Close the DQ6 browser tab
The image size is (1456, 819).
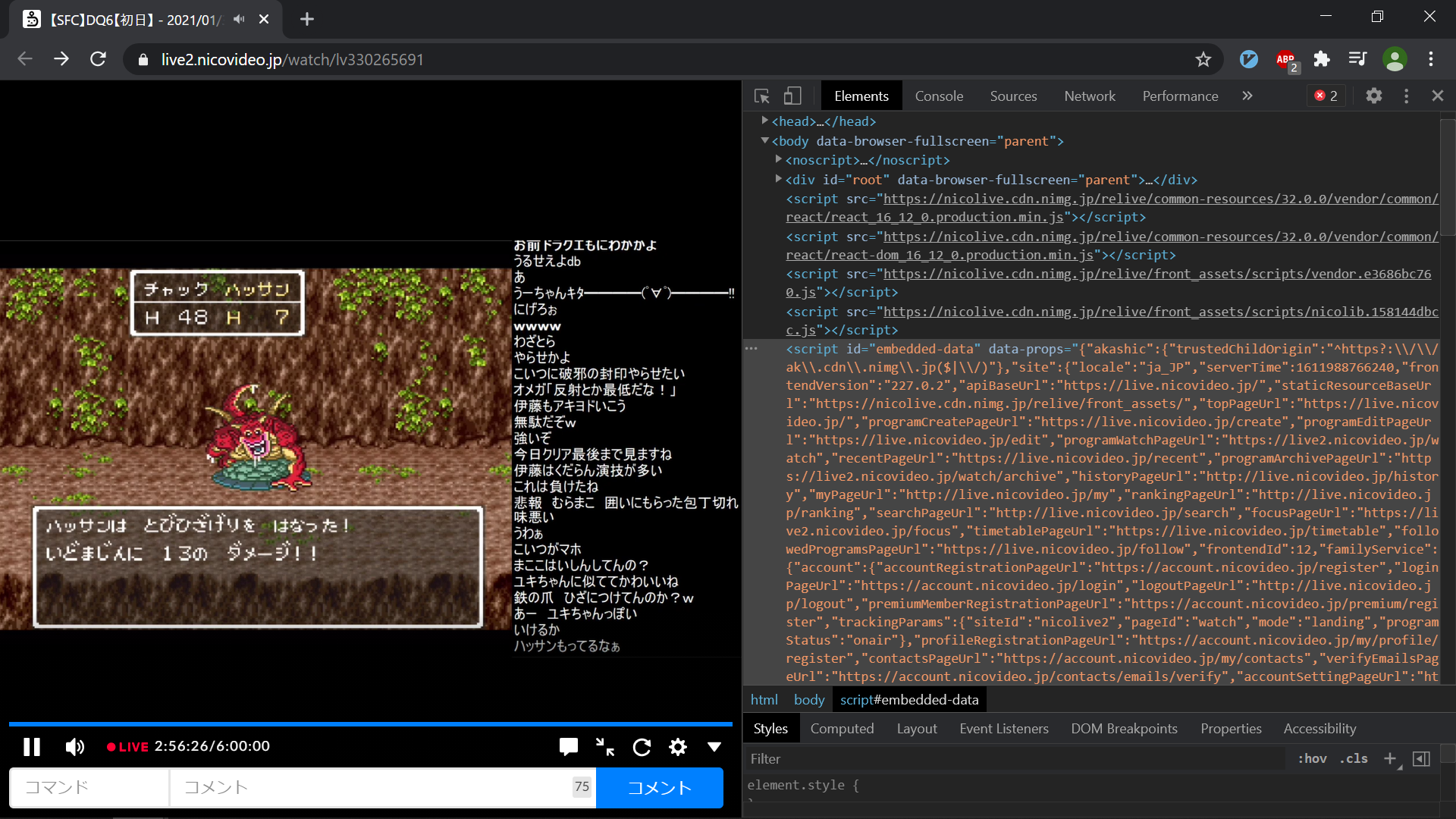[264, 19]
